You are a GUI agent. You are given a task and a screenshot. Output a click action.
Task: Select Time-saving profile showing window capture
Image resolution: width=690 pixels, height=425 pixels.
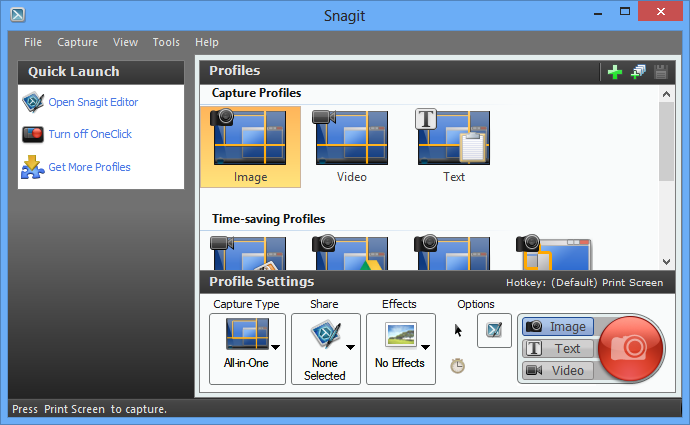point(554,253)
